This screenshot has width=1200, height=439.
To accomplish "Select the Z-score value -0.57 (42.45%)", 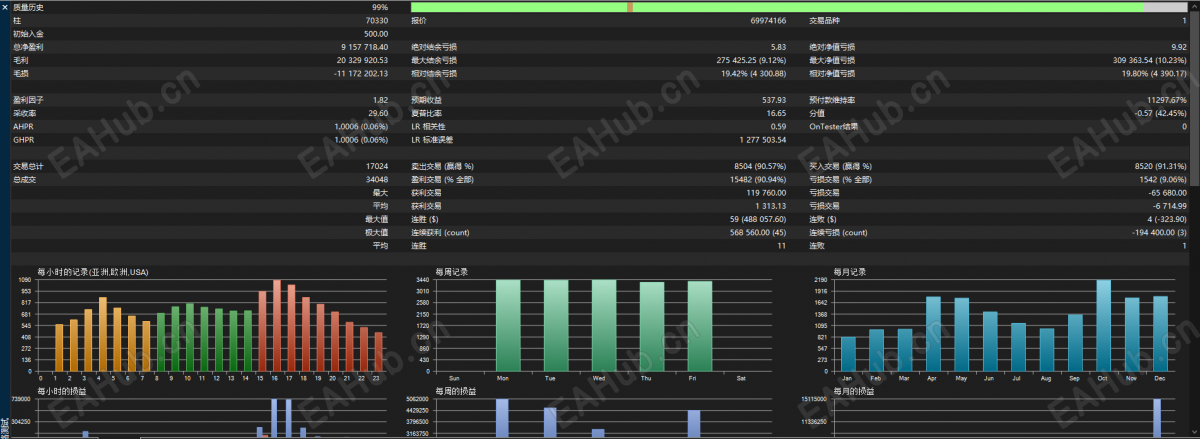I will (x=1161, y=113).
